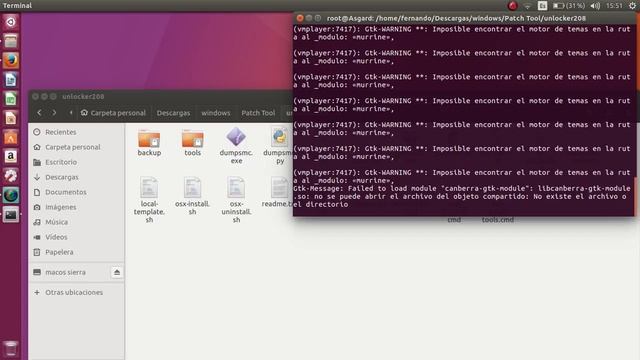The image size is (640, 360).
Task: Select macos sierra volume in the sidebar
Action: 69,272
